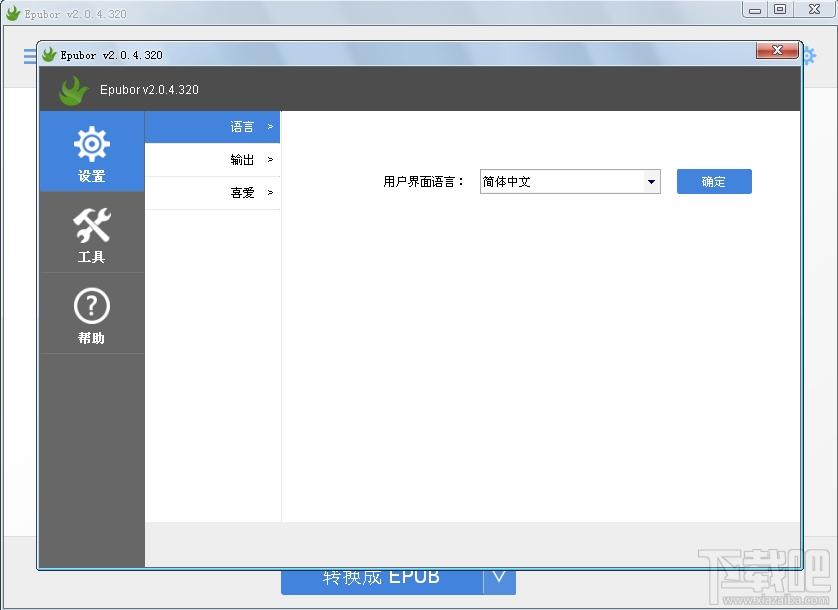This screenshot has height=610, width=838.
Task: Click the 用户界面语言 label text
Action: click(x=423, y=182)
